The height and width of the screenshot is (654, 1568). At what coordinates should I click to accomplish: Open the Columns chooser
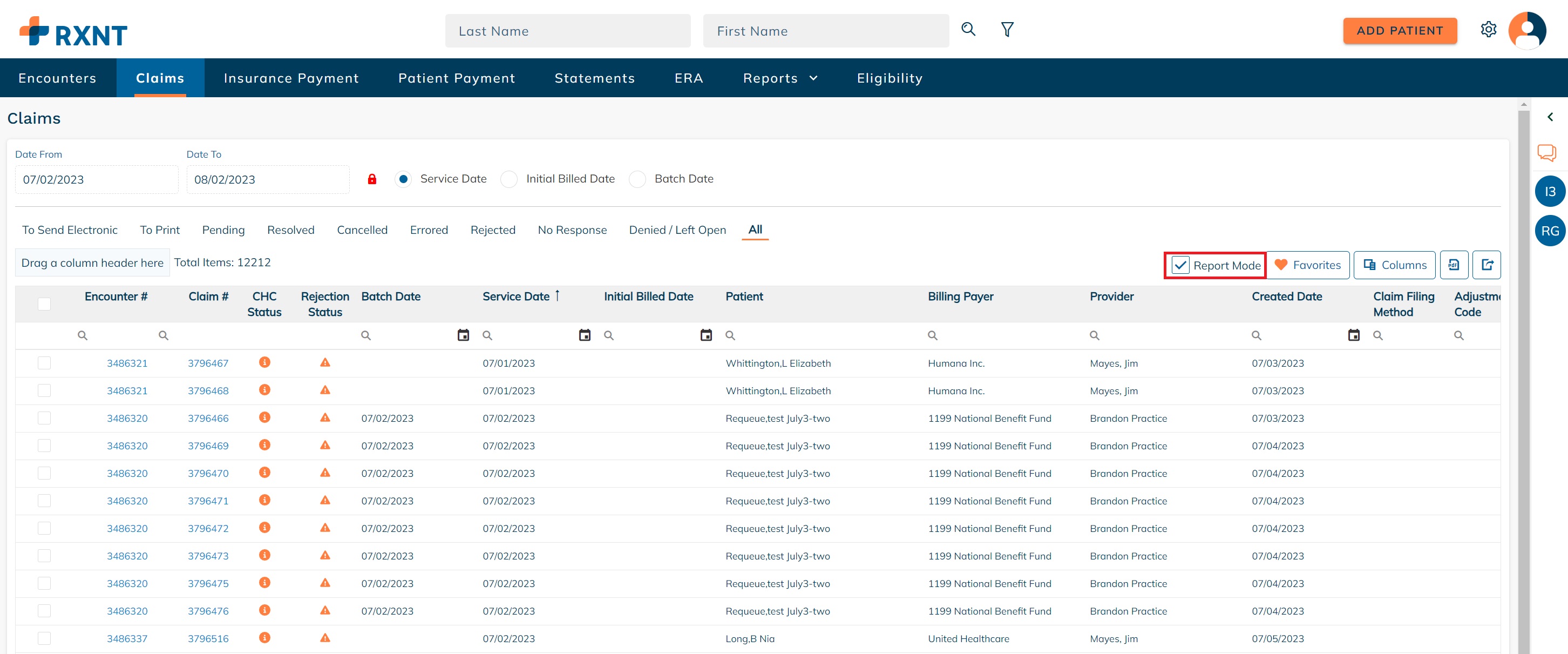tap(1394, 265)
